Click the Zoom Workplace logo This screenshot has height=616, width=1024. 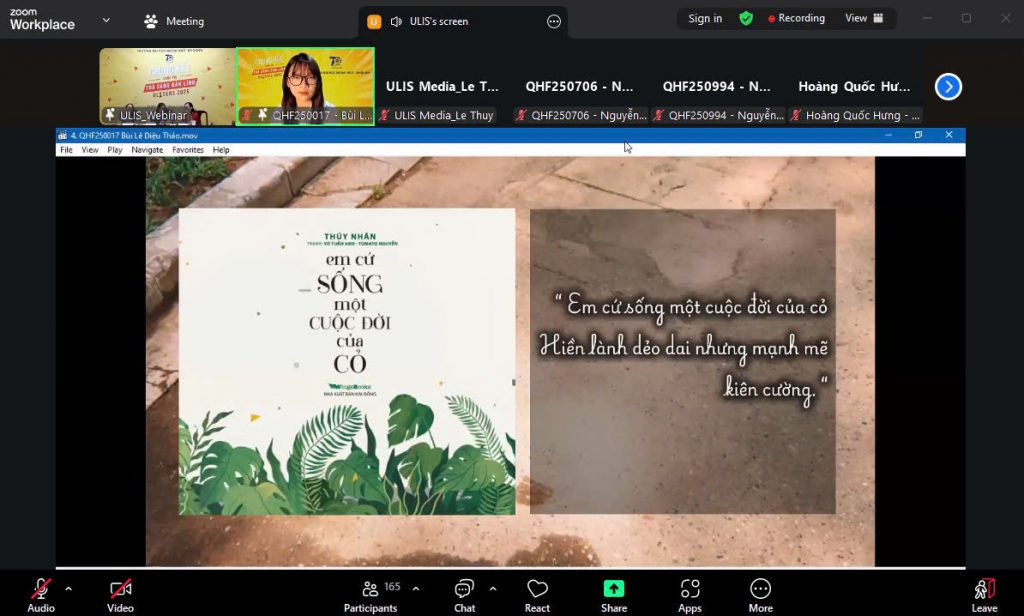click(42, 20)
